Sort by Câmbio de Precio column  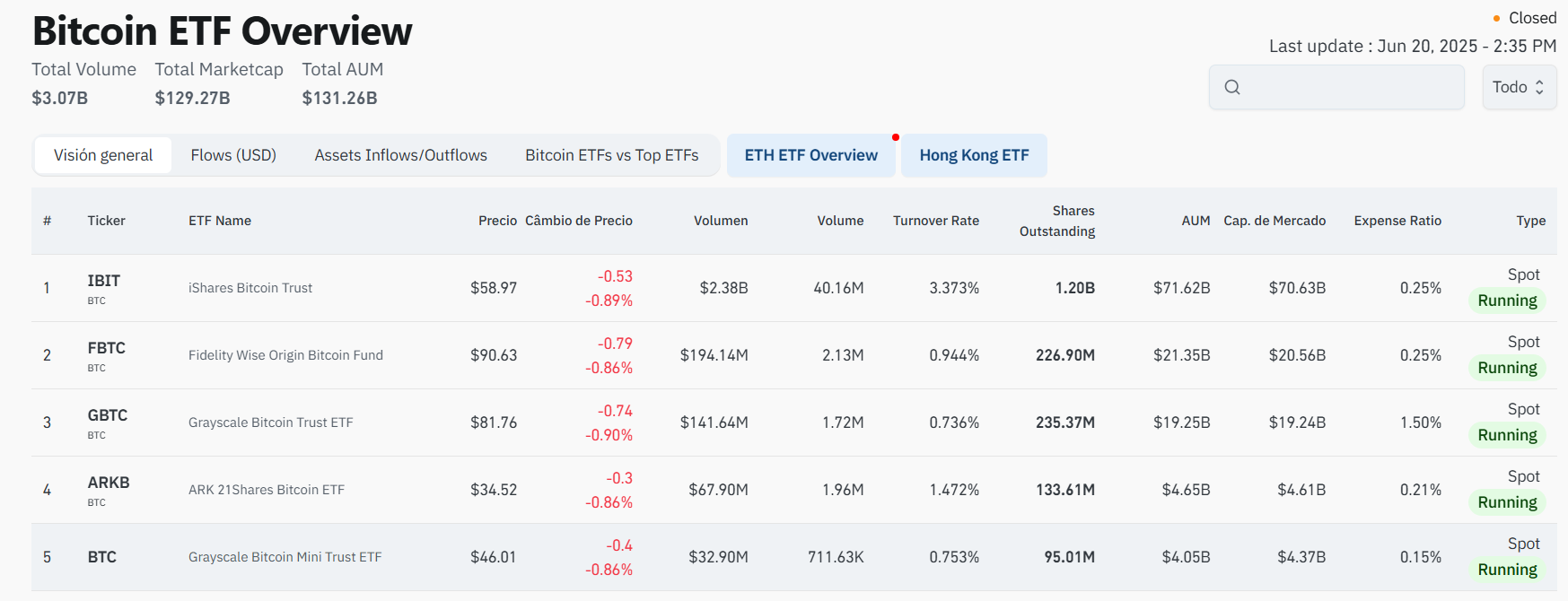(579, 221)
